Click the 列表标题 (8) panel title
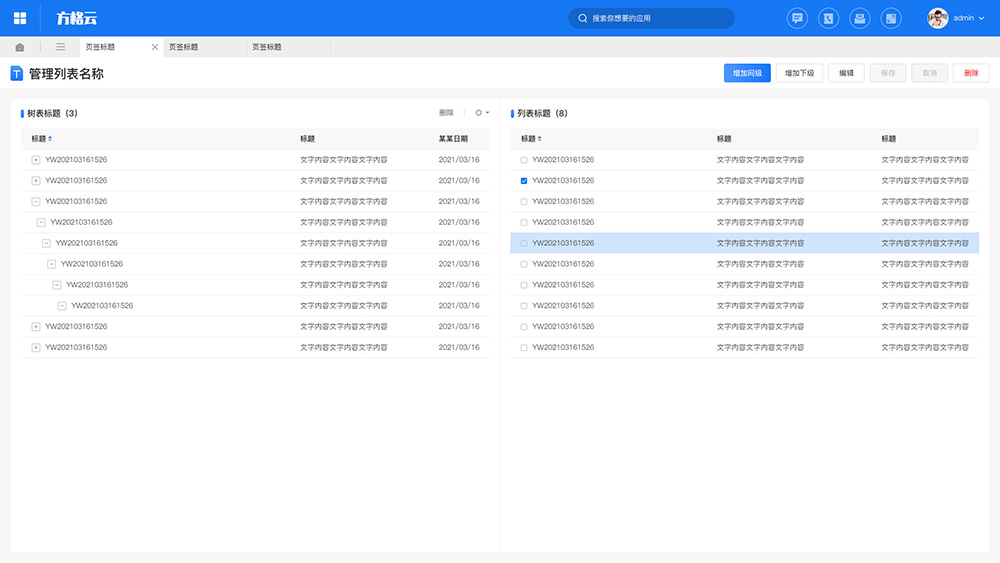Image resolution: width=1000 pixels, height=563 pixels. (x=541, y=113)
